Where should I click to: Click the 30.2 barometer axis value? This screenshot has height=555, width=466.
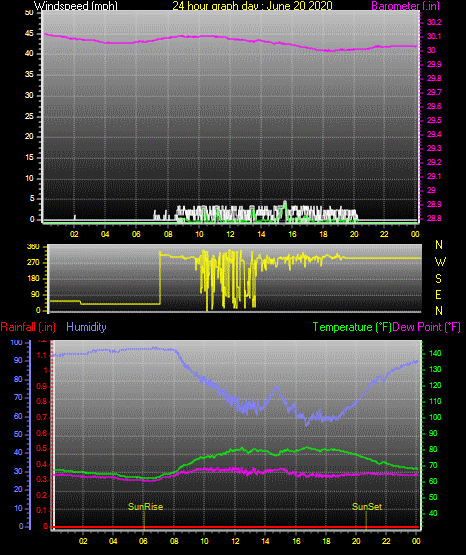pyautogui.click(x=434, y=22)
